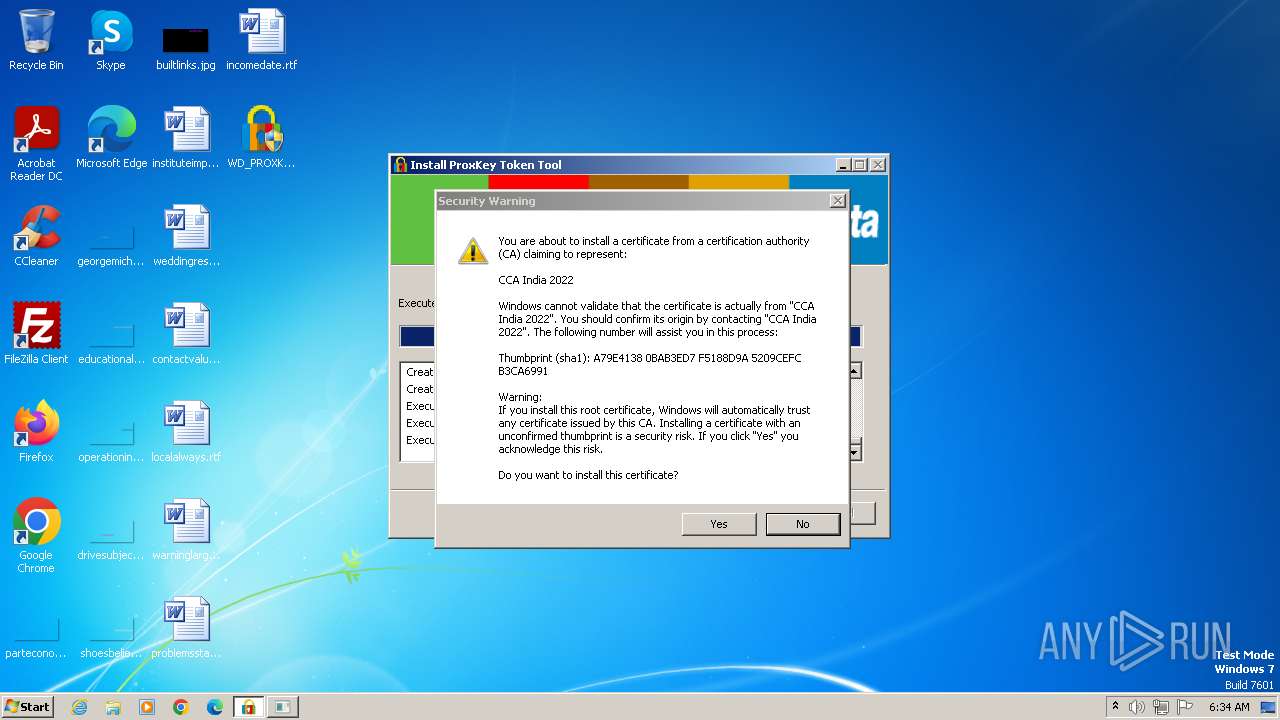Open Microsoft Edge desktop shortcut
Viewport: 1280px width, 720px height.
click(111, 138)
